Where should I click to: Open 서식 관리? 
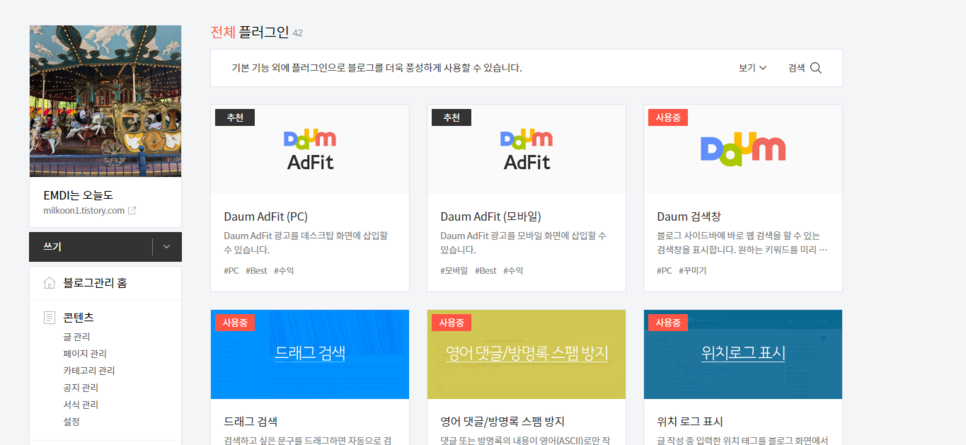pyautogui.click(x=80, y=404)
